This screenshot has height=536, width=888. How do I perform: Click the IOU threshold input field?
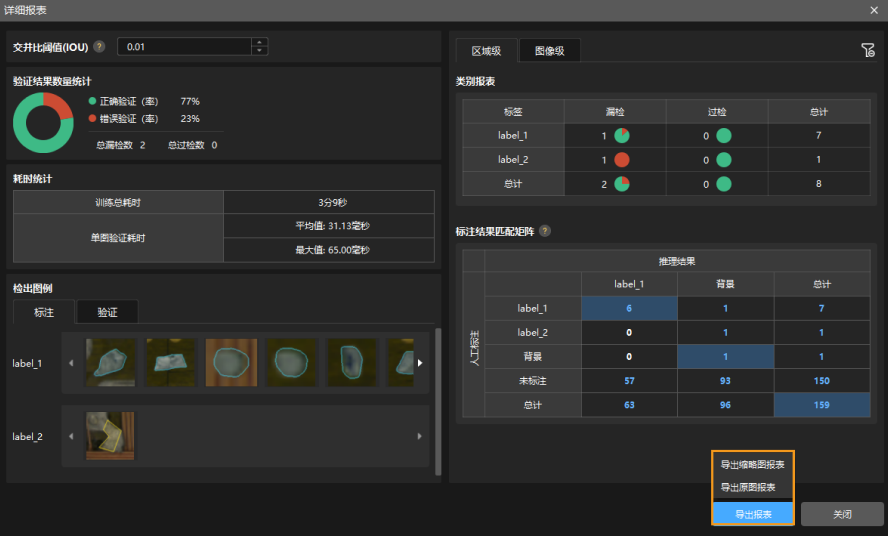coord(184,46)
